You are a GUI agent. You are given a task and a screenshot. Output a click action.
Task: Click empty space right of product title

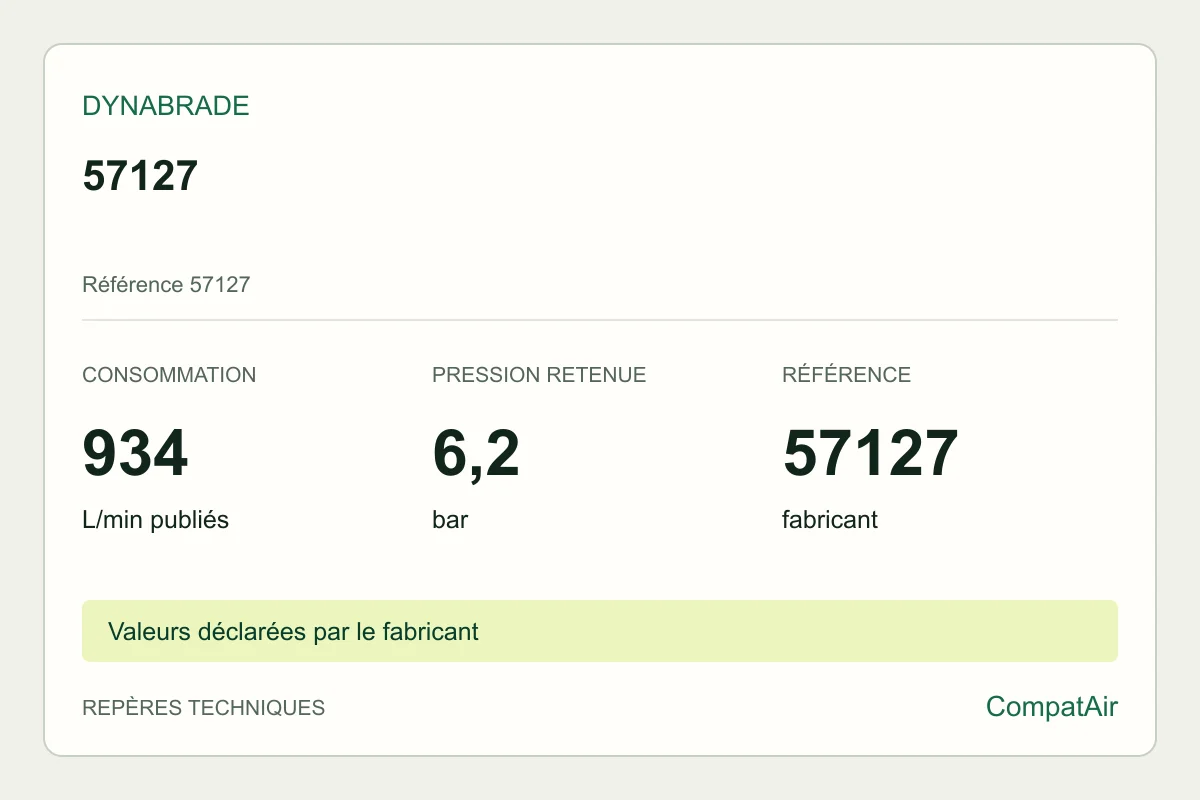[x=650, y=176]
